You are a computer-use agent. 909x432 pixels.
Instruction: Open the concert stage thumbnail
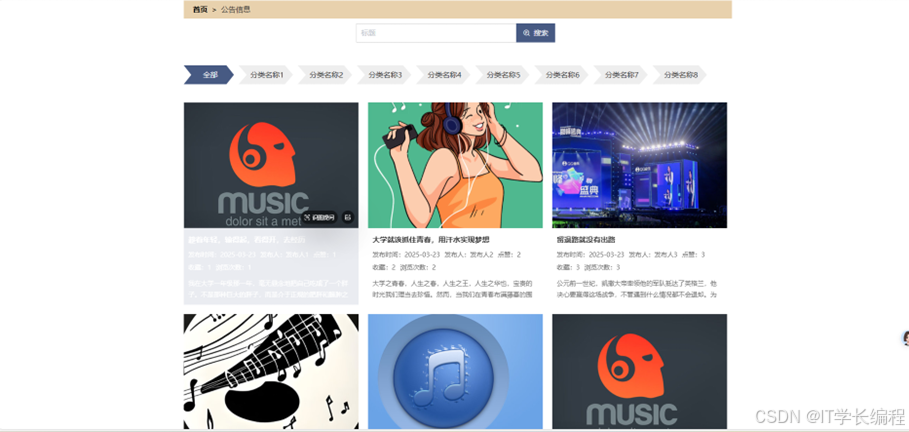639,165
